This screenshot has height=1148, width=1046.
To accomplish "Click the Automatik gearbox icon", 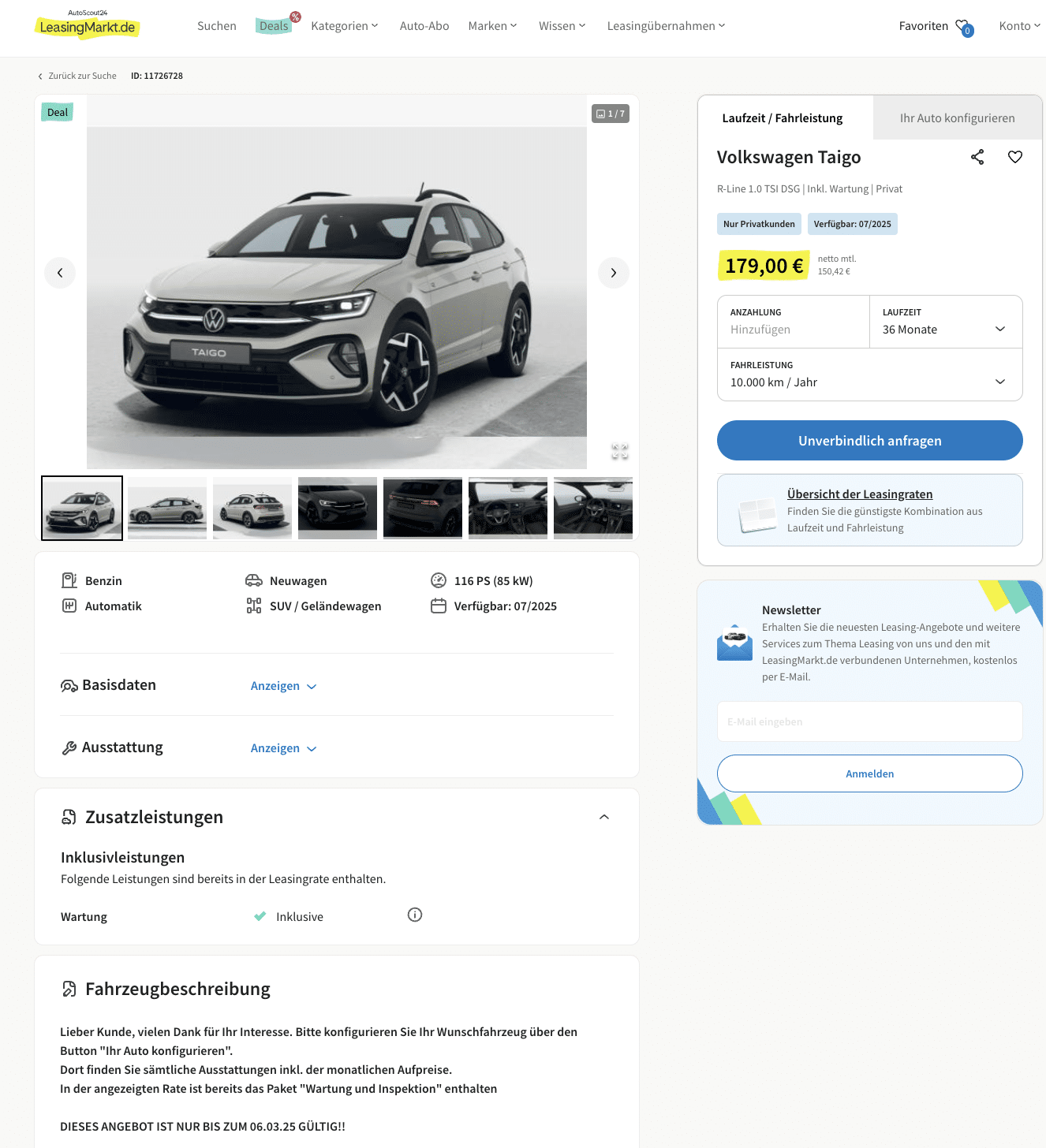I will click(69, 606).
